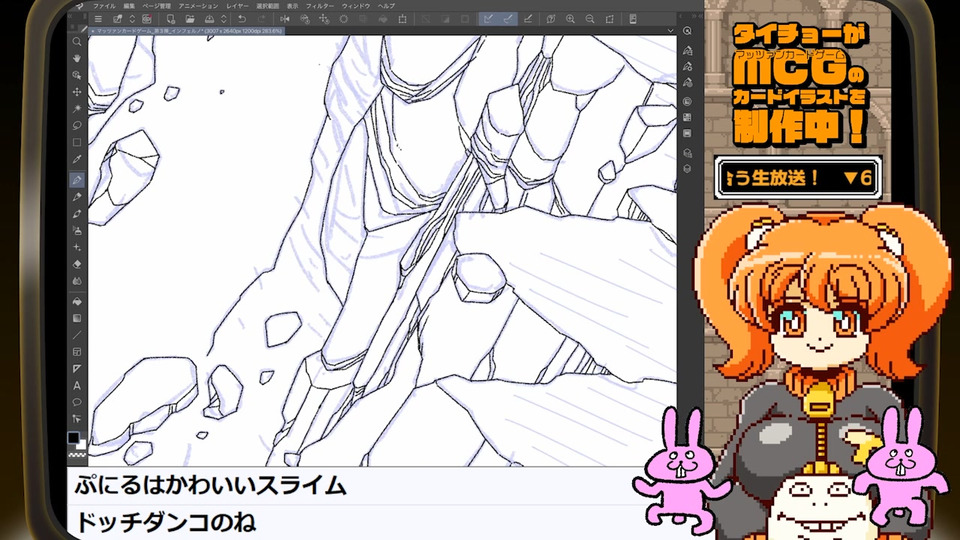The image size is (960, 540).
Task: Open the レイヤー menu
Action: coord(238,6)
